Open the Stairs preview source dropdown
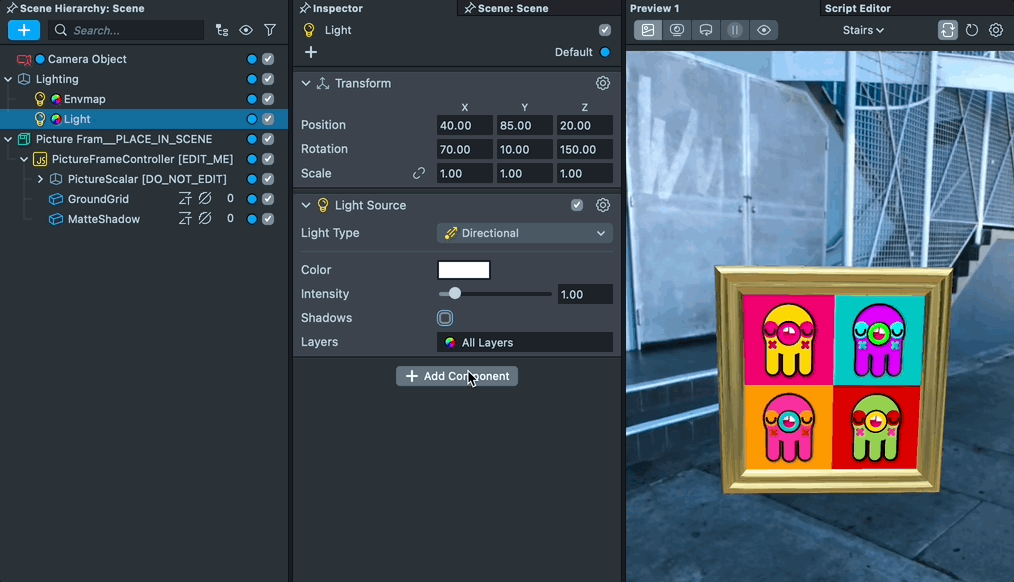This screenshot has height=582, width=1014. tap(863, 30)
